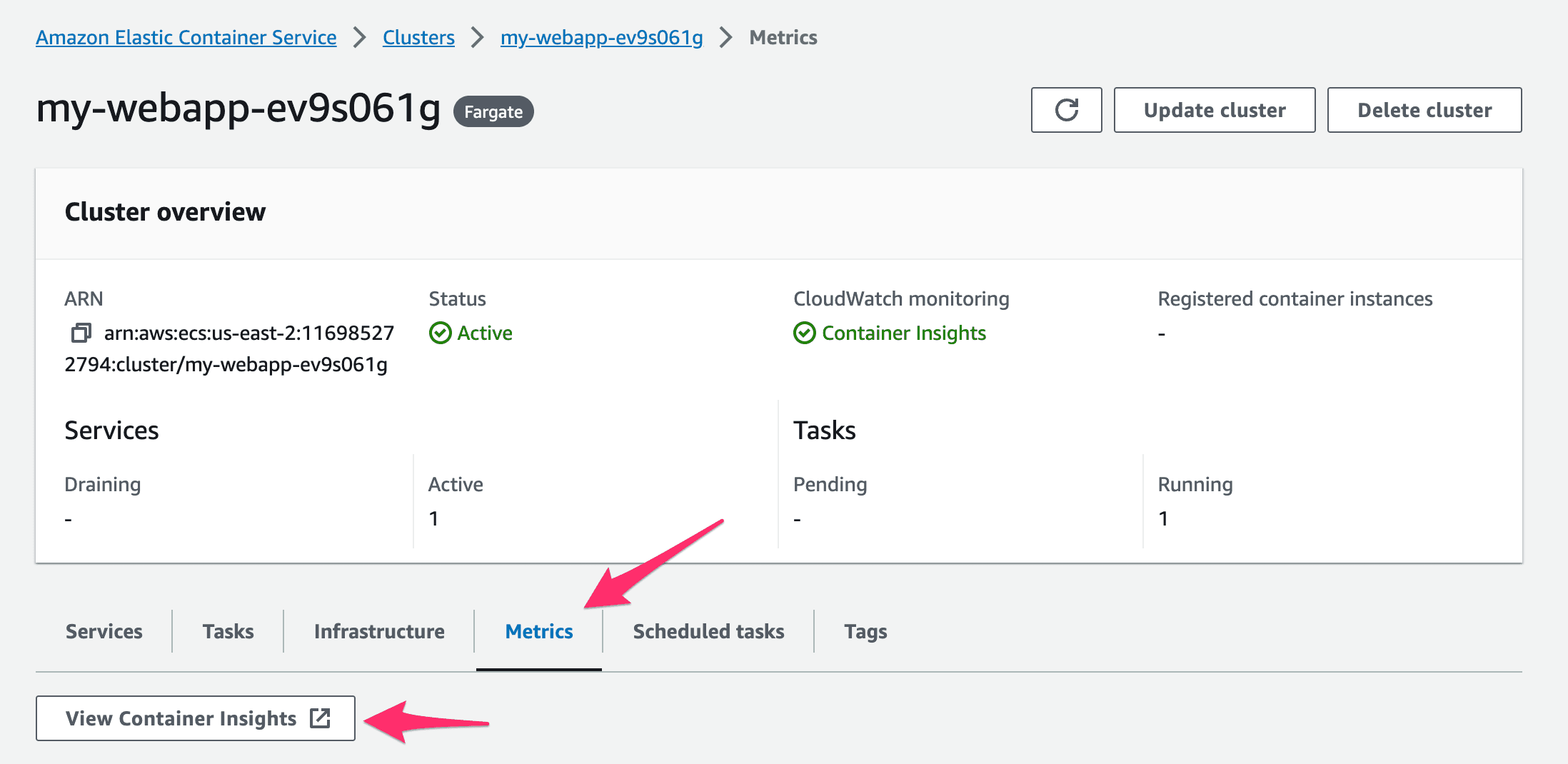The width and height of the screenshot is (1568, 764).
Task: Open the Tags tab
Action: [865, 631]
